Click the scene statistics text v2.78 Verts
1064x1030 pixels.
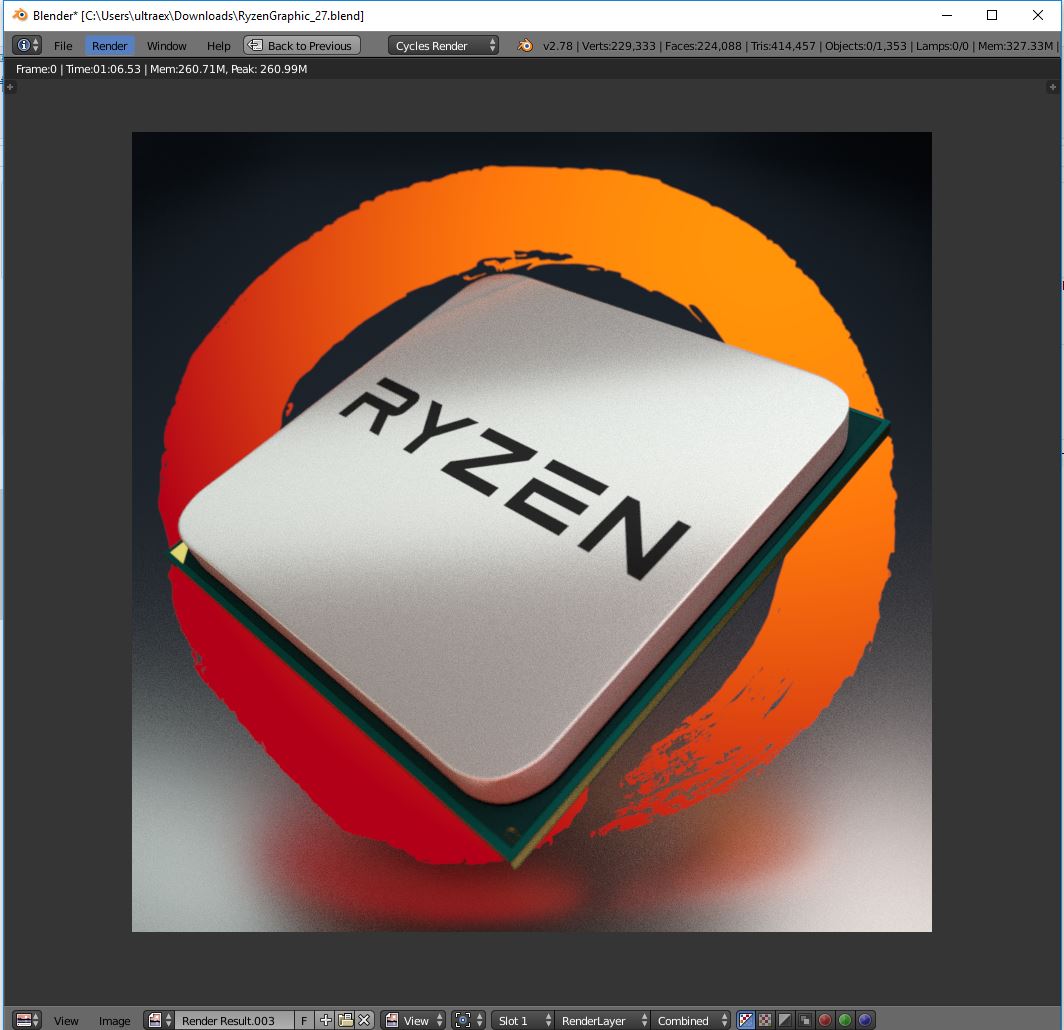tap(798, 46)
